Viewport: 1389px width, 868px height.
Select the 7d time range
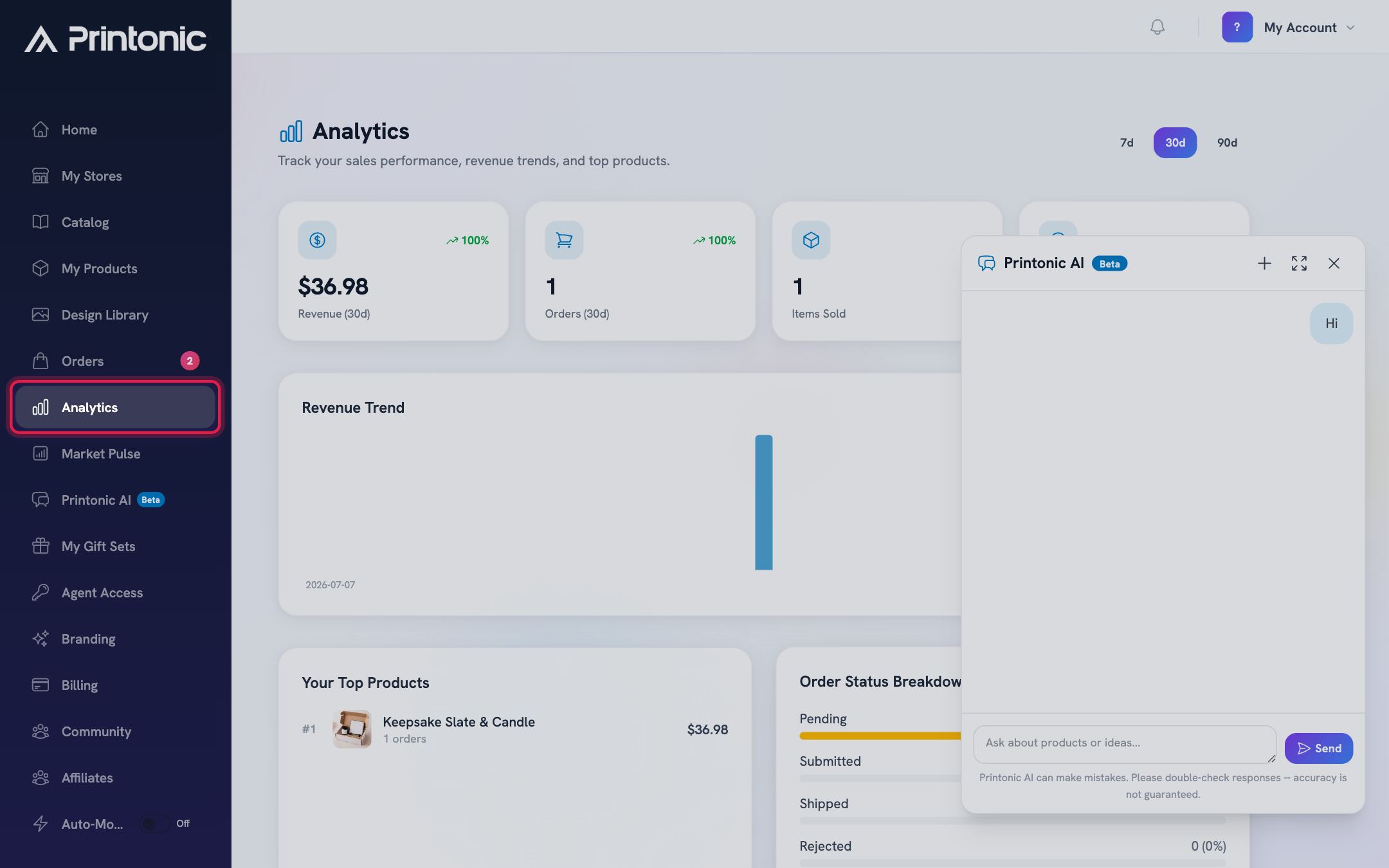pyautogui.click(x=1127, y=143)
